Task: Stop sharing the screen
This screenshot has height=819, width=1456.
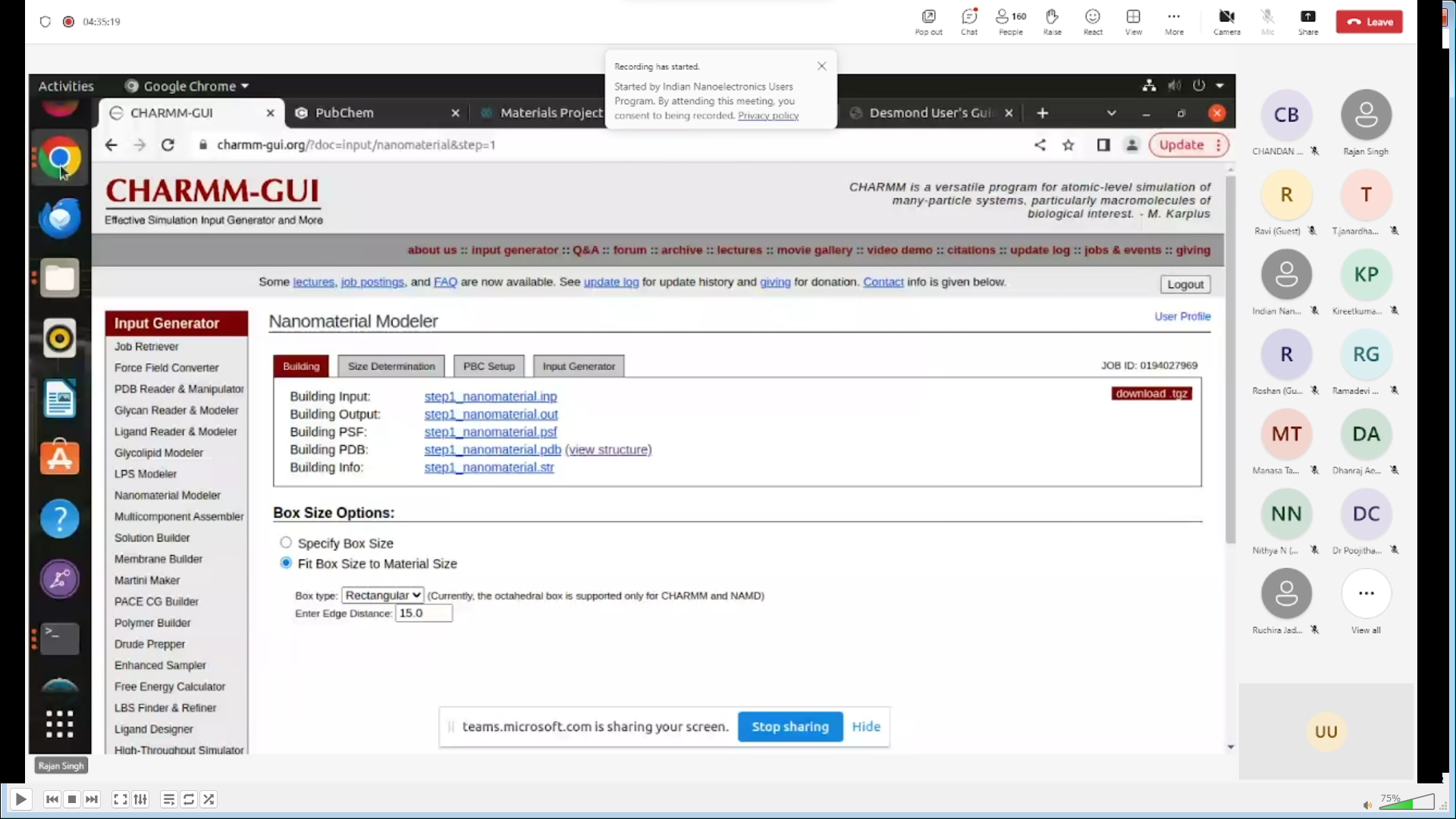Action: (x=789, y=726)
